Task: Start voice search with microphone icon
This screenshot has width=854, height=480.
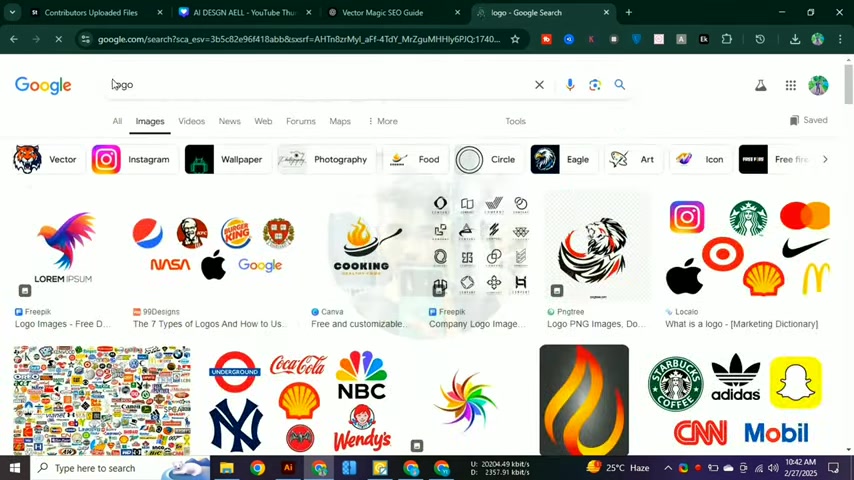Action: [x=570, y=85]
